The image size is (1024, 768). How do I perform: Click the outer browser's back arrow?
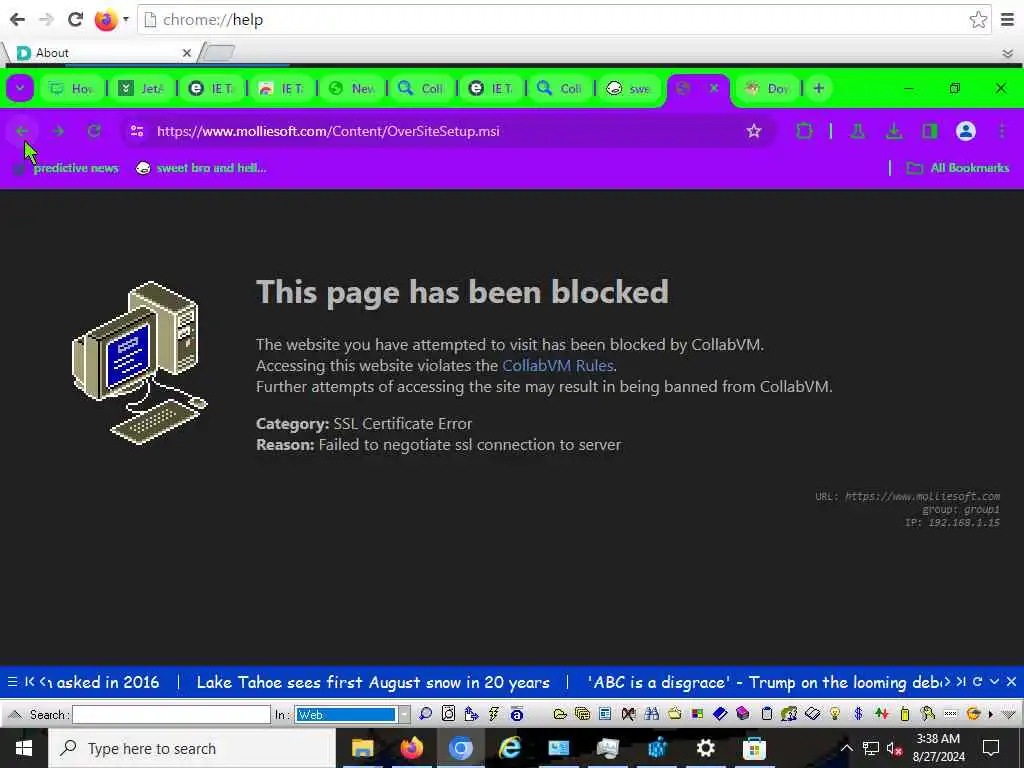(18, 20)
